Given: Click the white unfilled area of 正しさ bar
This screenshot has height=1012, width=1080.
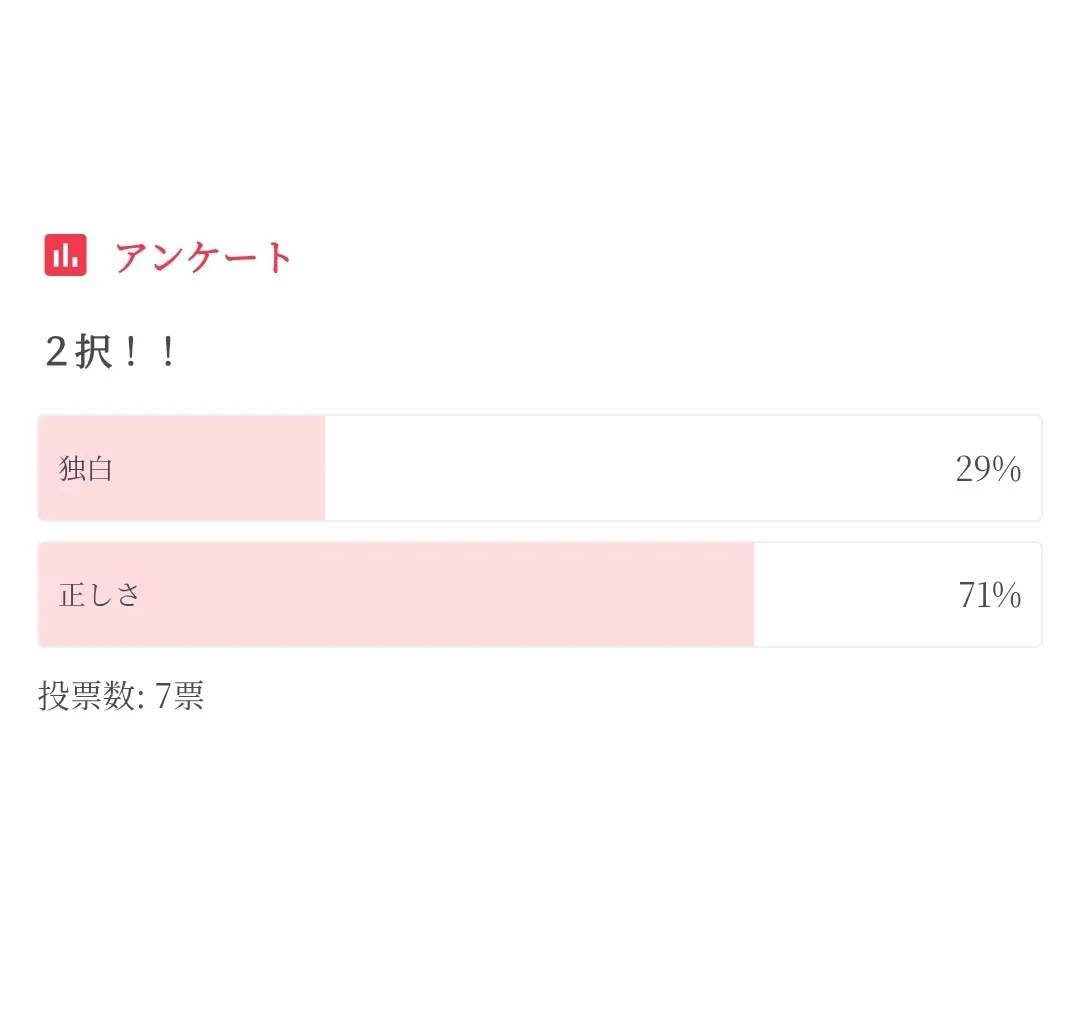Looking at the screenshot, I should [850, 595].
